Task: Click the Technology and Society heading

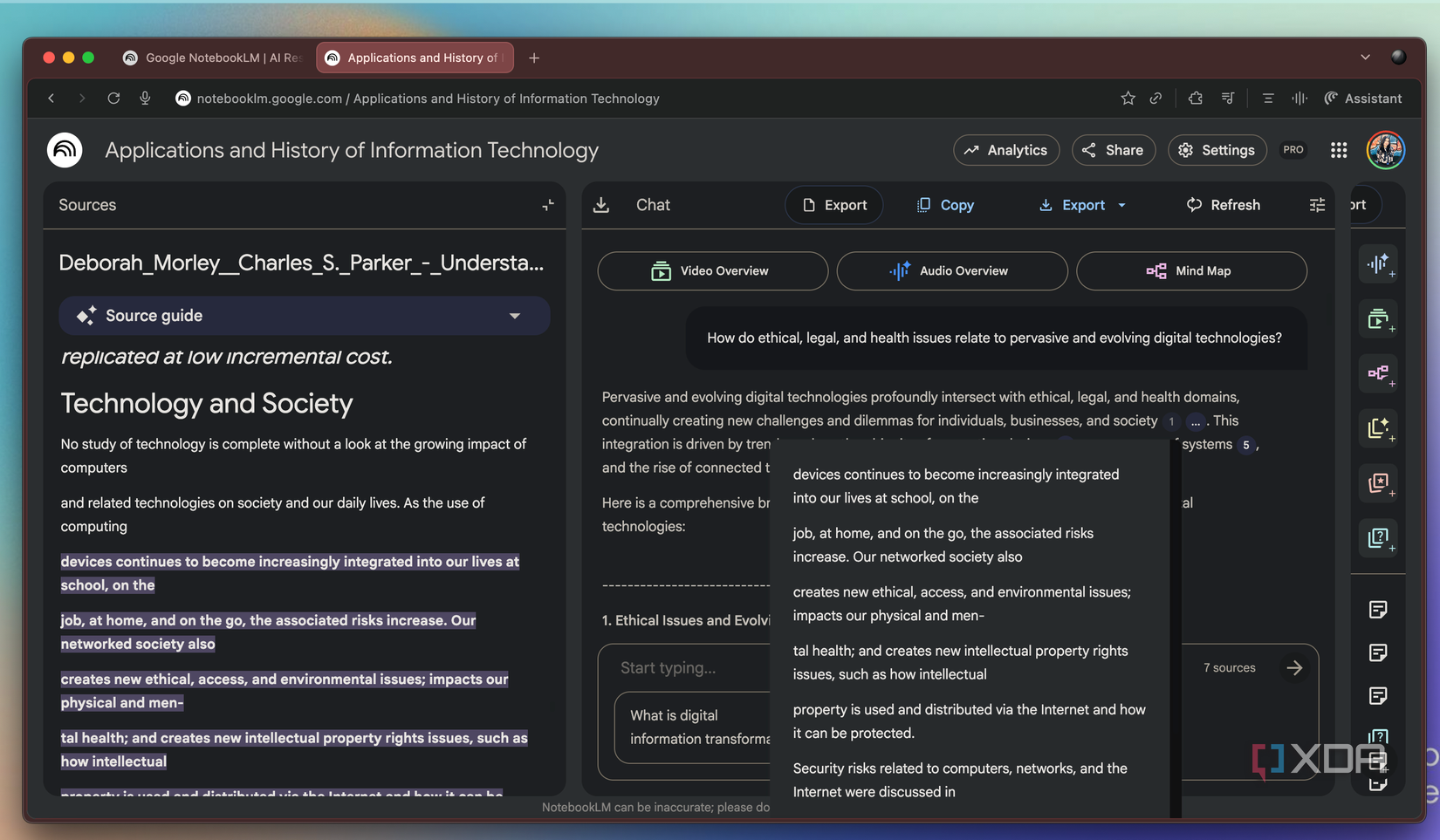Action: point(207,403)
